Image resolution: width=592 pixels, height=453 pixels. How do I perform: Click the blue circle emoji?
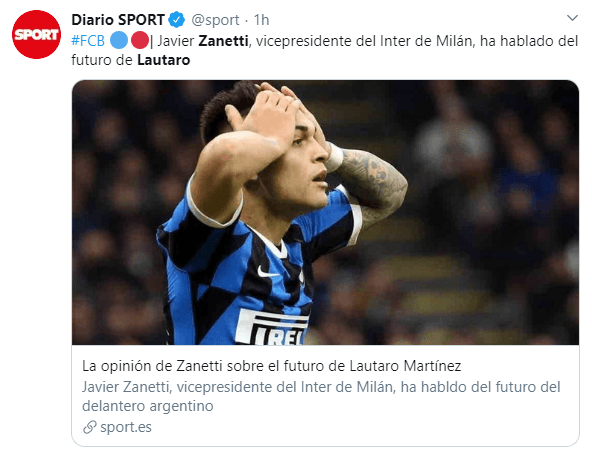[x=119, y=40]
